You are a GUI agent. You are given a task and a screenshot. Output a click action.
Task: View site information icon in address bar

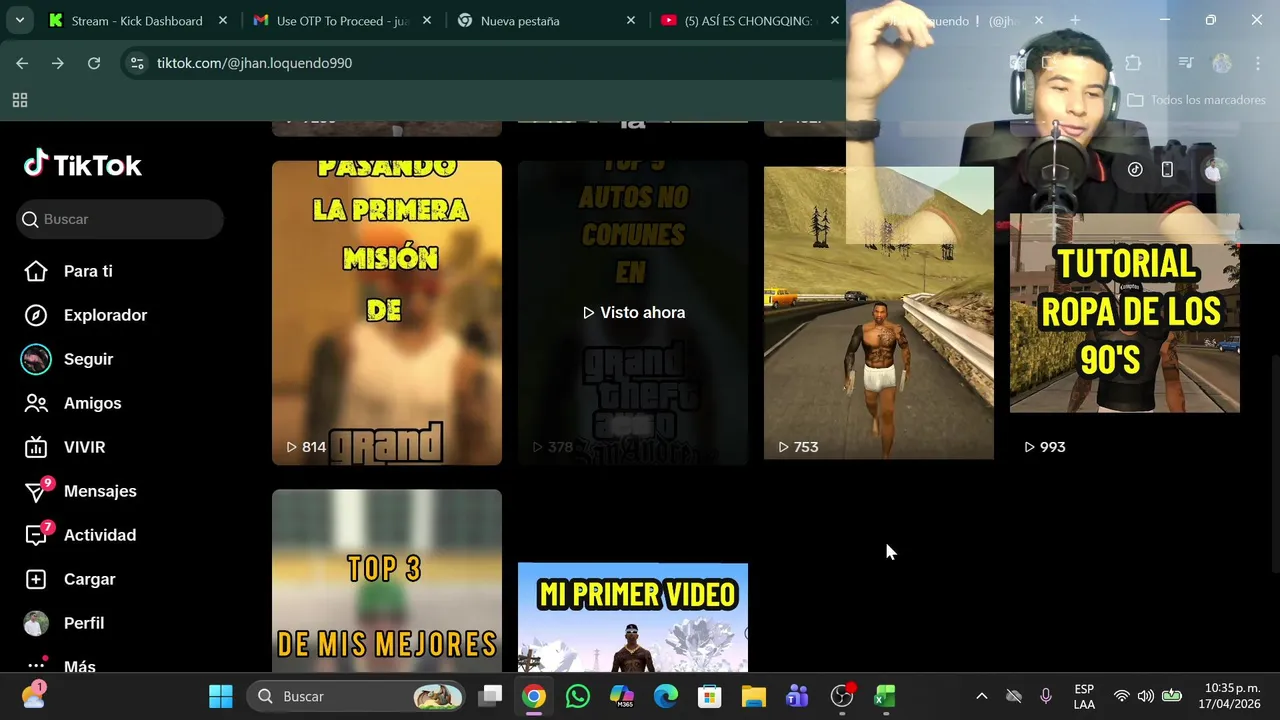[137, 63]
